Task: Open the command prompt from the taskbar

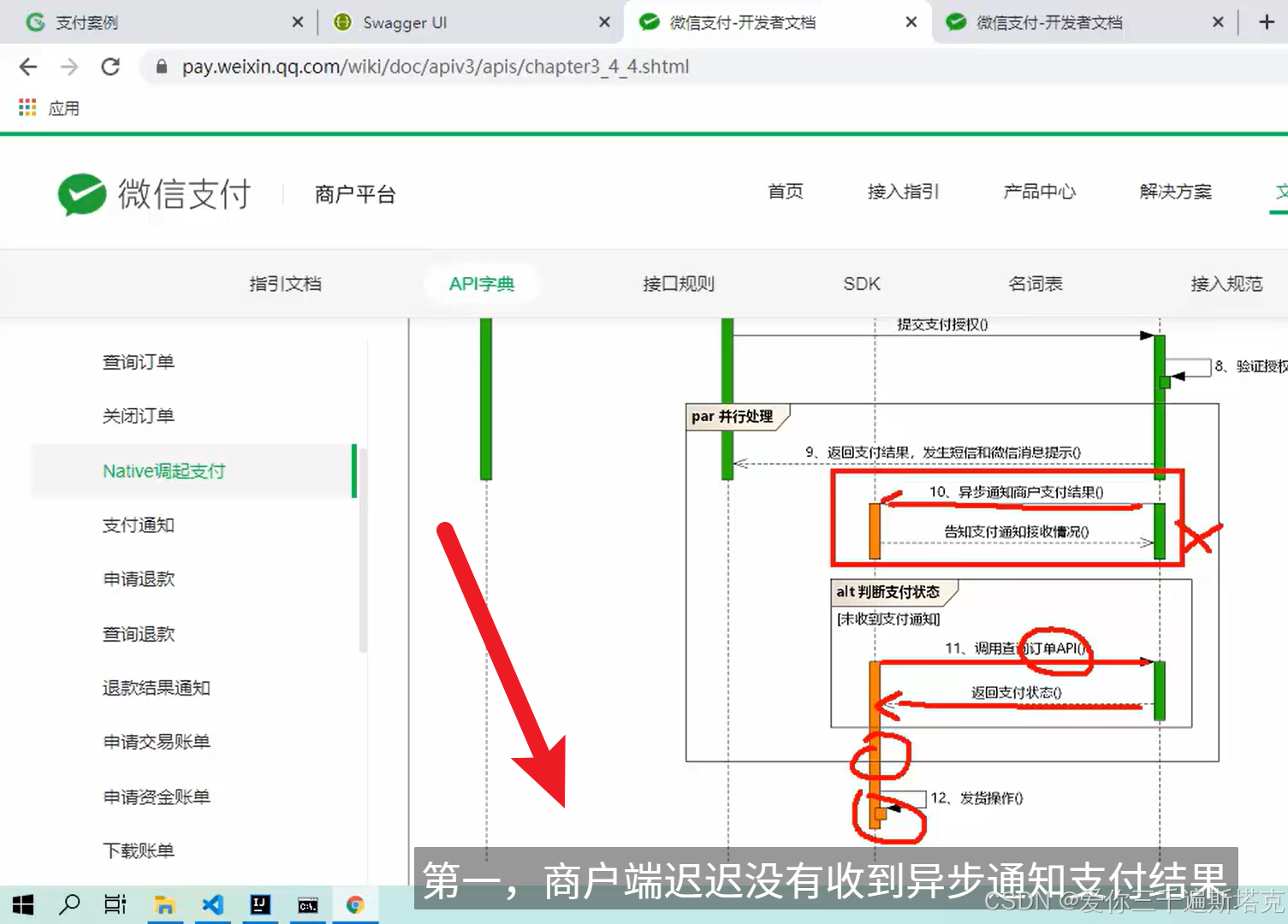Action: (308, 904)
